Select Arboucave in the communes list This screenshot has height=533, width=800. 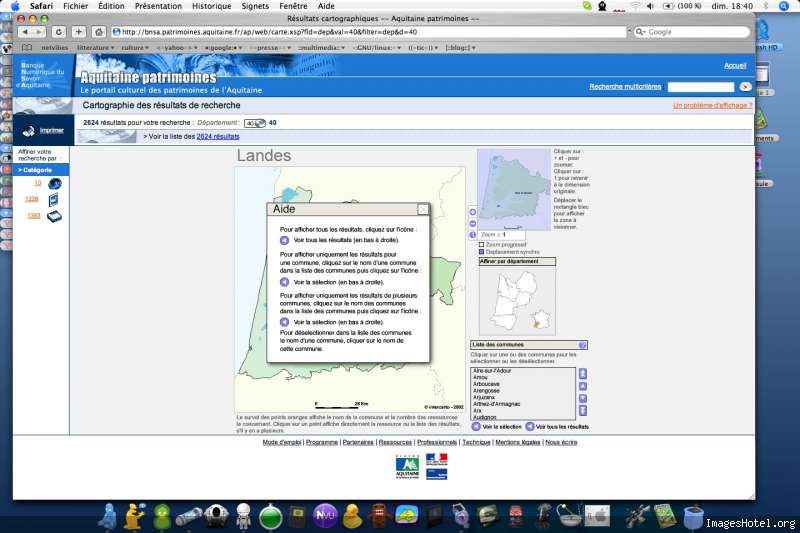pos(486,384)
